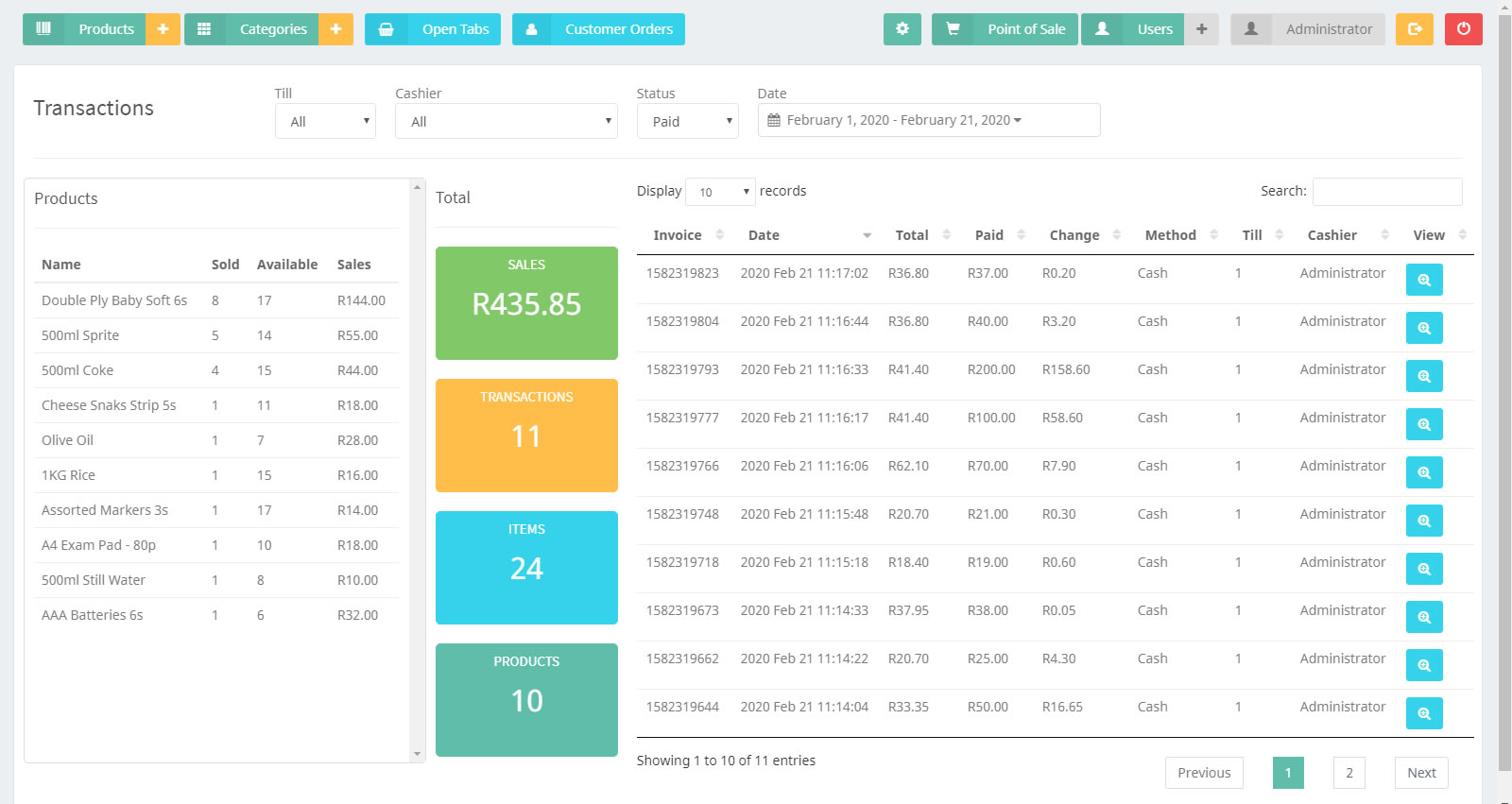Open settings via the gear icon
Screen dimensions: 1512x804
[x=902, y=29]
